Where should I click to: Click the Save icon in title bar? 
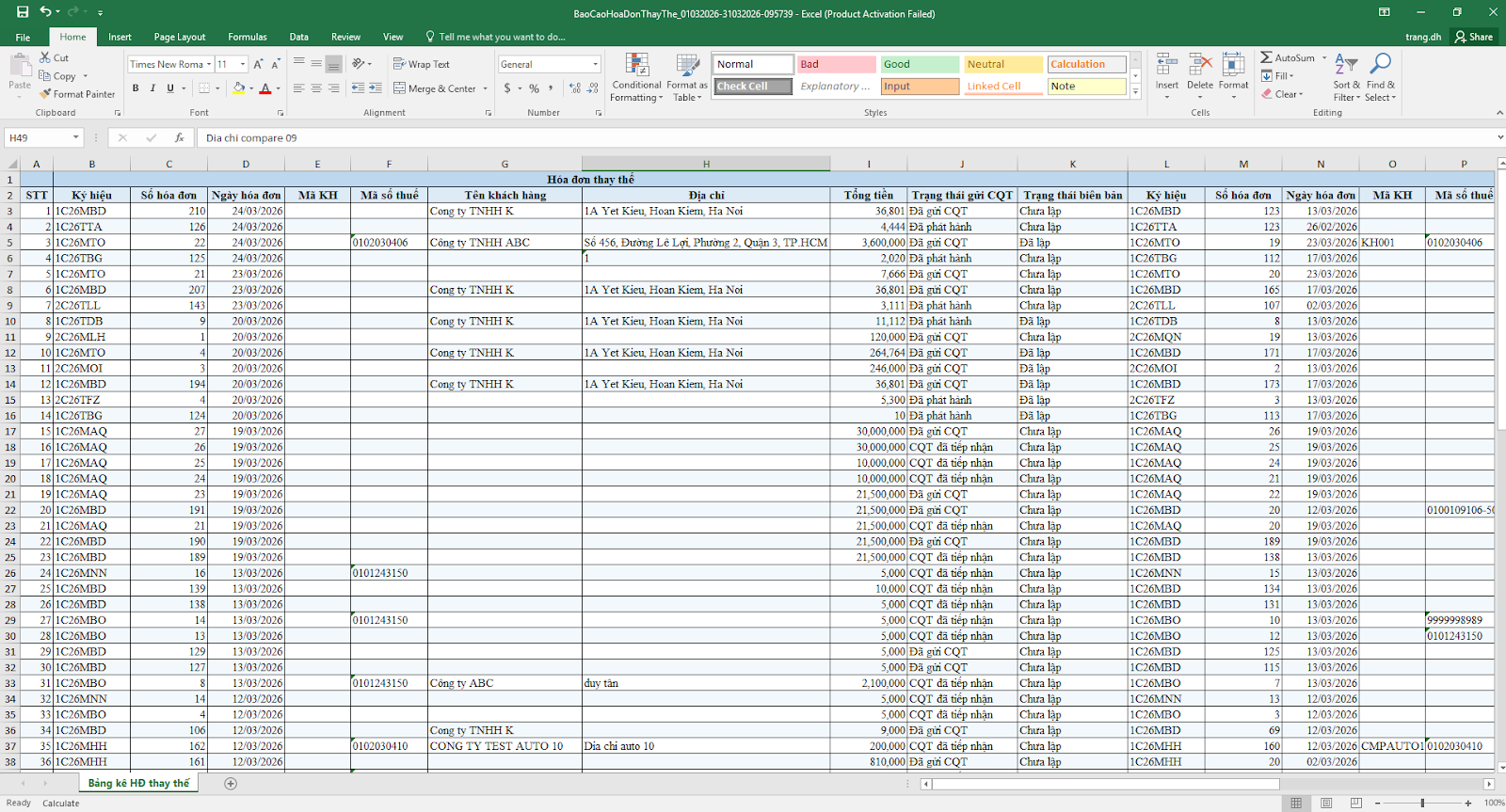23,12
